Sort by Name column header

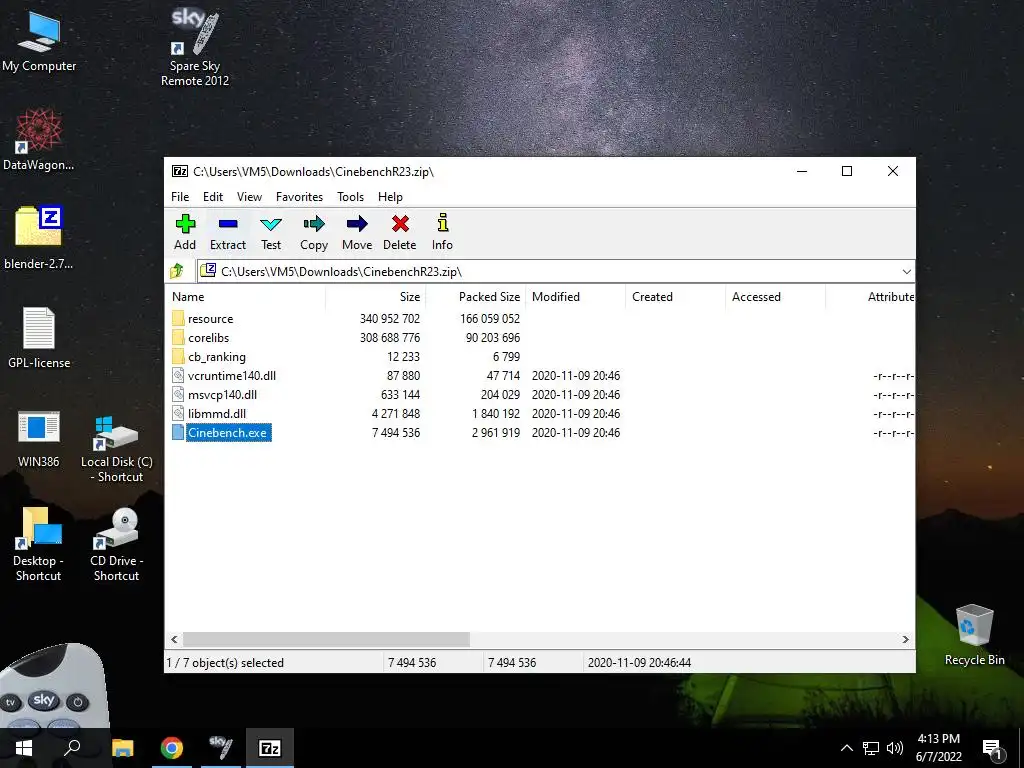(x=246, y=296)
